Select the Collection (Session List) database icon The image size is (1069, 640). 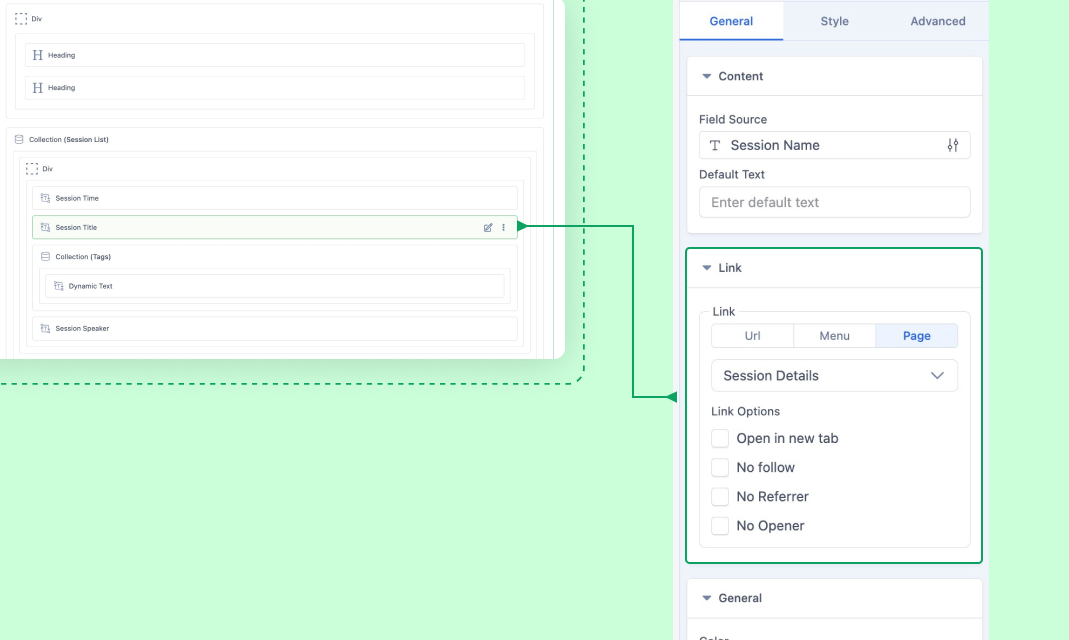pos(19,140)
